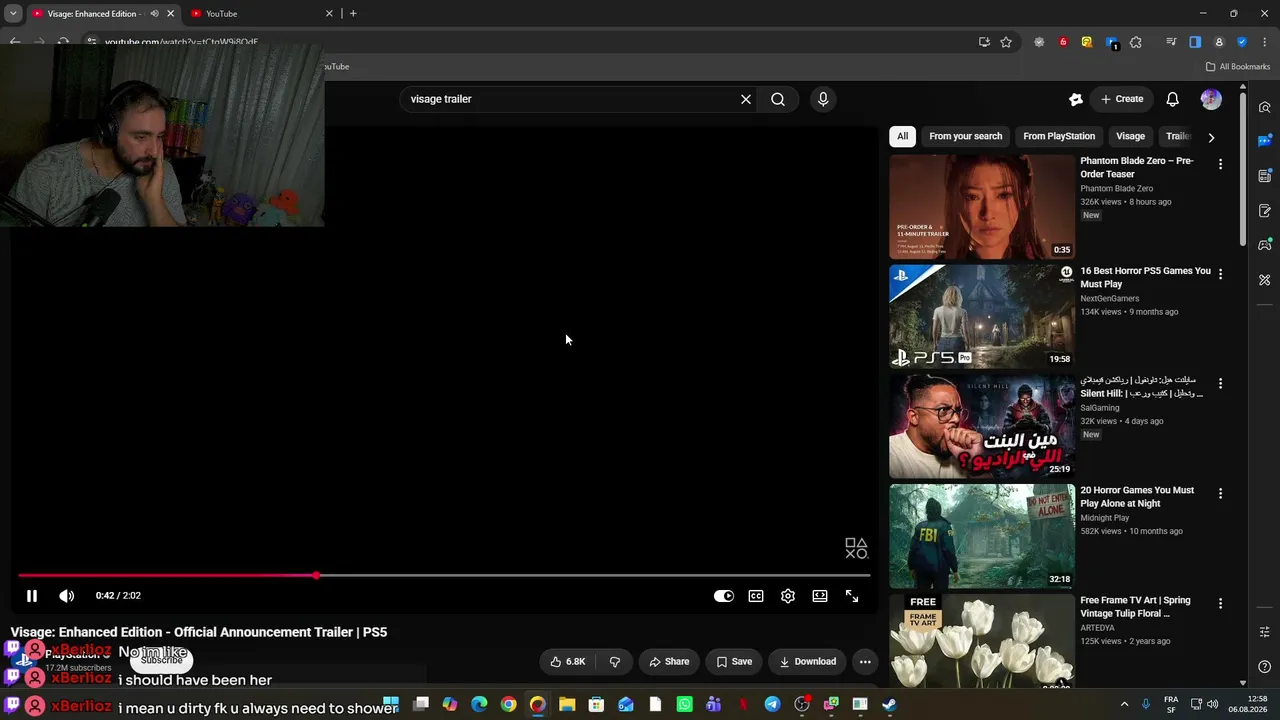Image resolution: width=1280 pixels, height=720 pixels.
Task: Click the icon left of Create
Action: [x=1076, y=99]
